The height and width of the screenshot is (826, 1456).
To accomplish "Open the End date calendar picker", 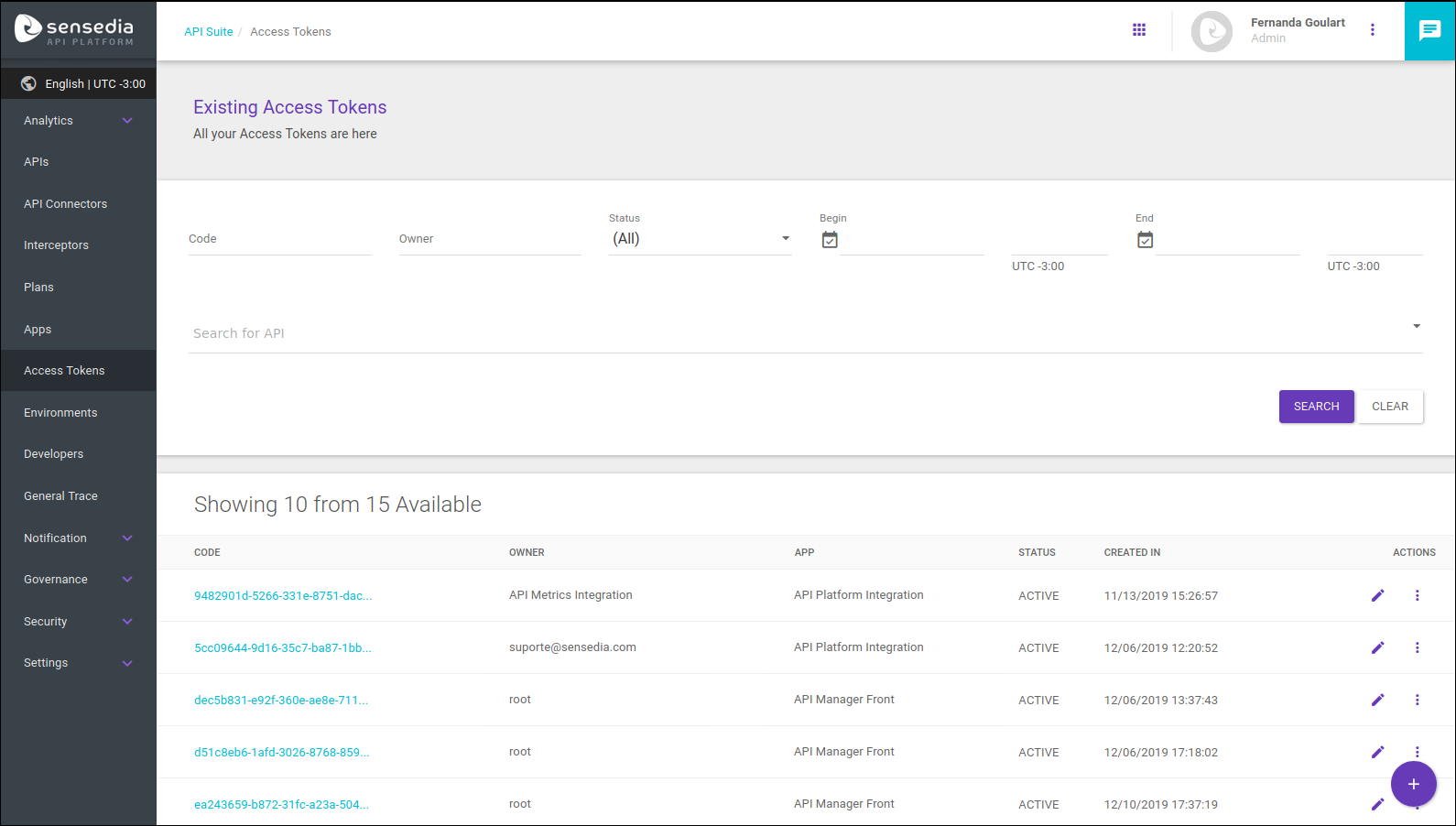I will pyautogui.click(x=1145, y=240).
